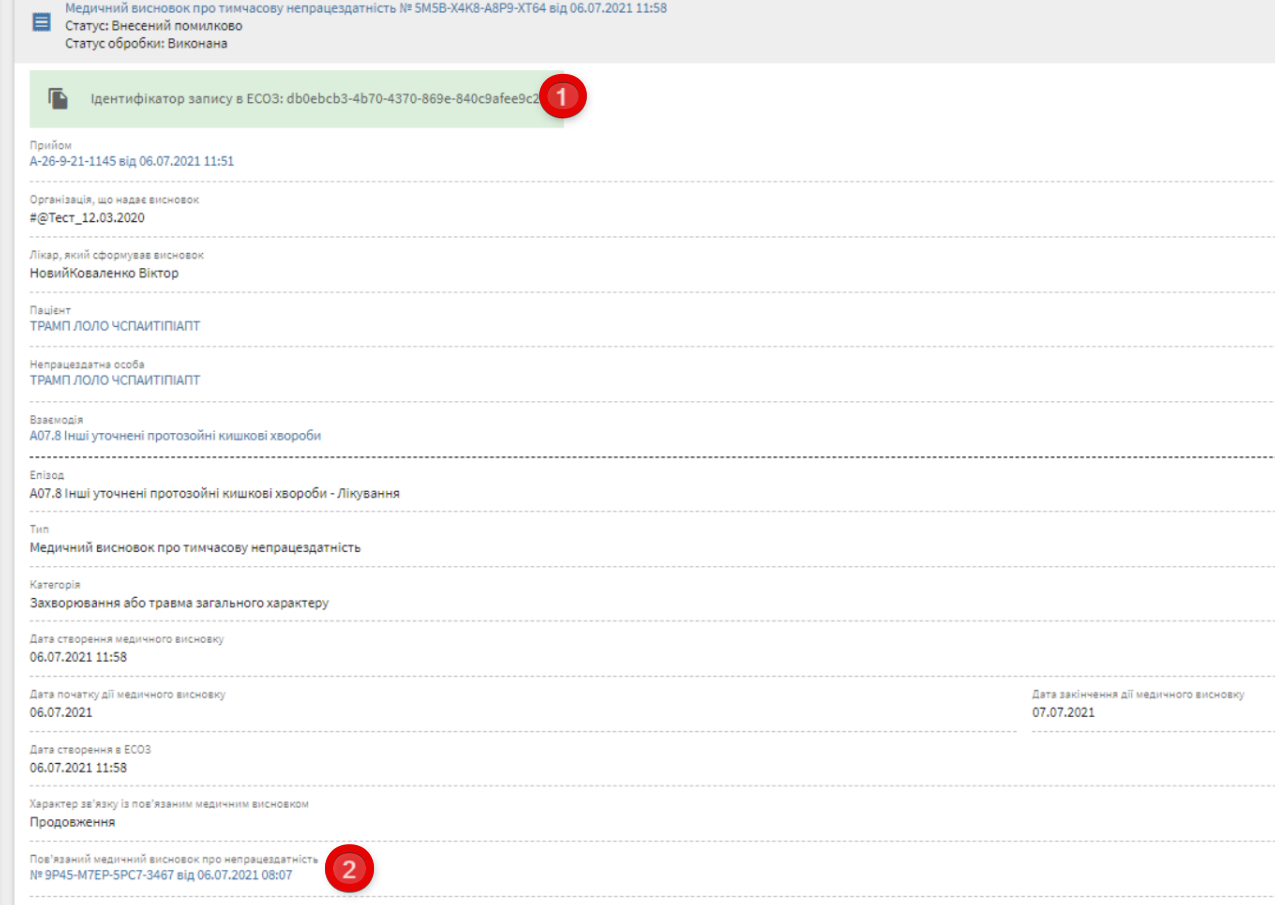1275x905 pixels.
Task: Copy the ЕСОЗ record identifier using the copy icon
Action: click(59, 98)
